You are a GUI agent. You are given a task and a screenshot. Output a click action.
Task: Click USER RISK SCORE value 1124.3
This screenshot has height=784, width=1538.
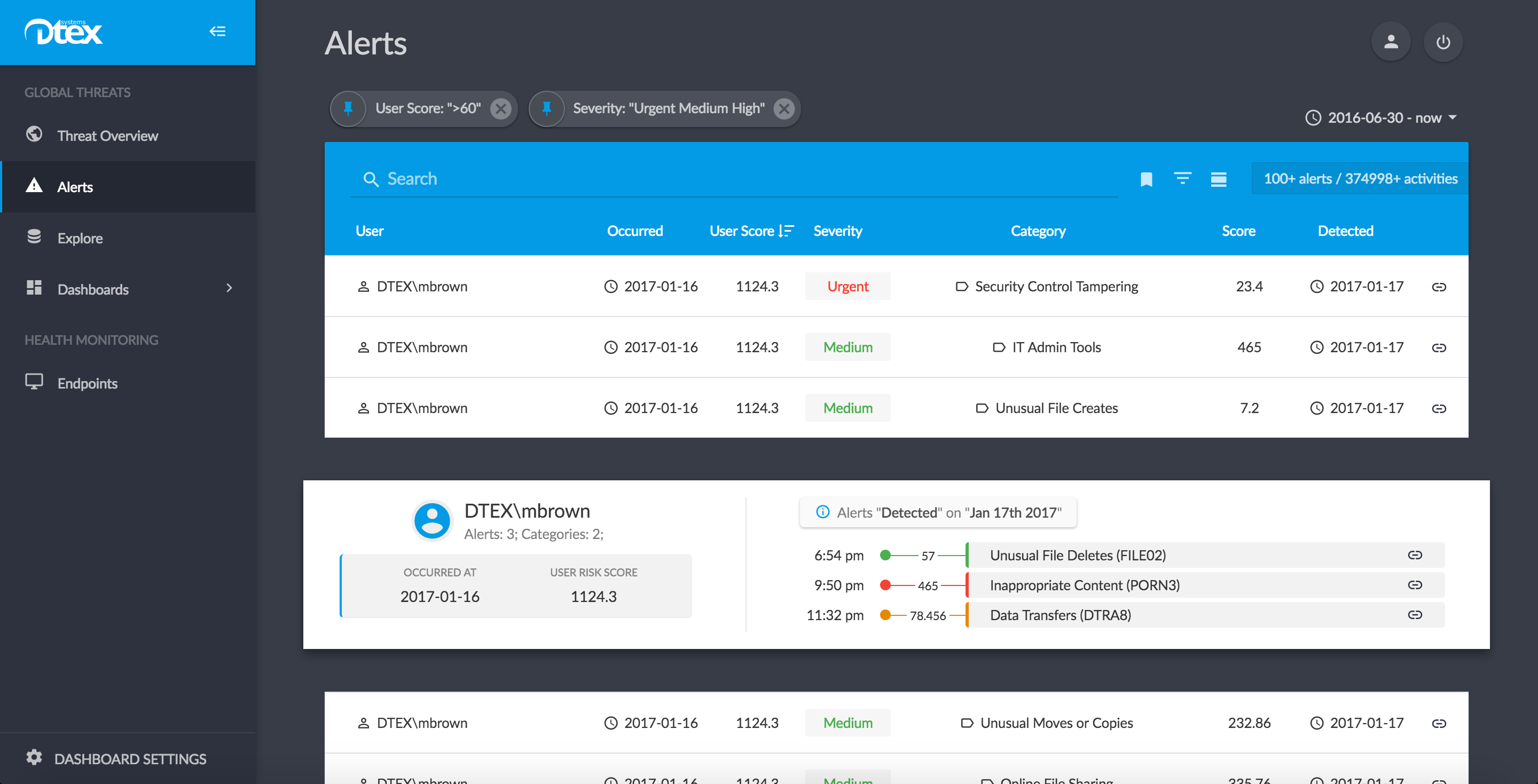pos(593,597)
